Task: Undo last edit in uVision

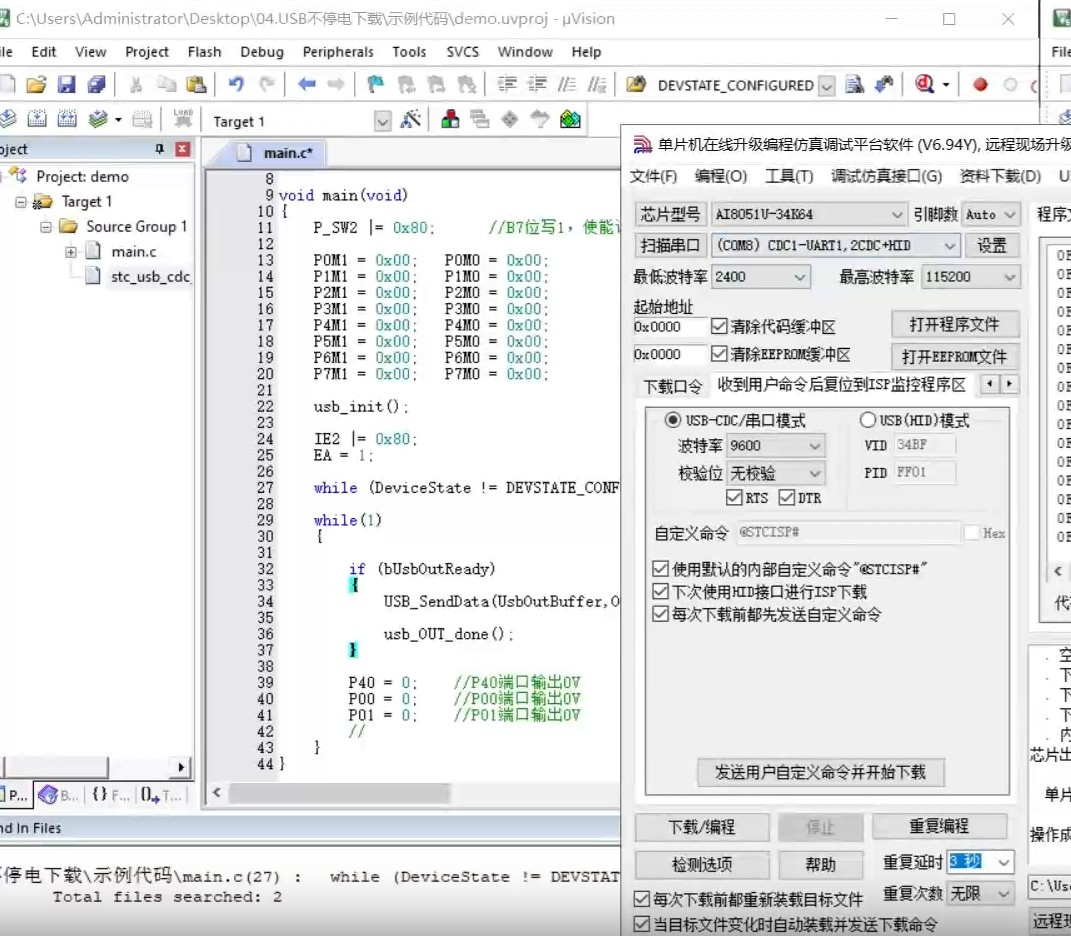Action: point(236,85)
